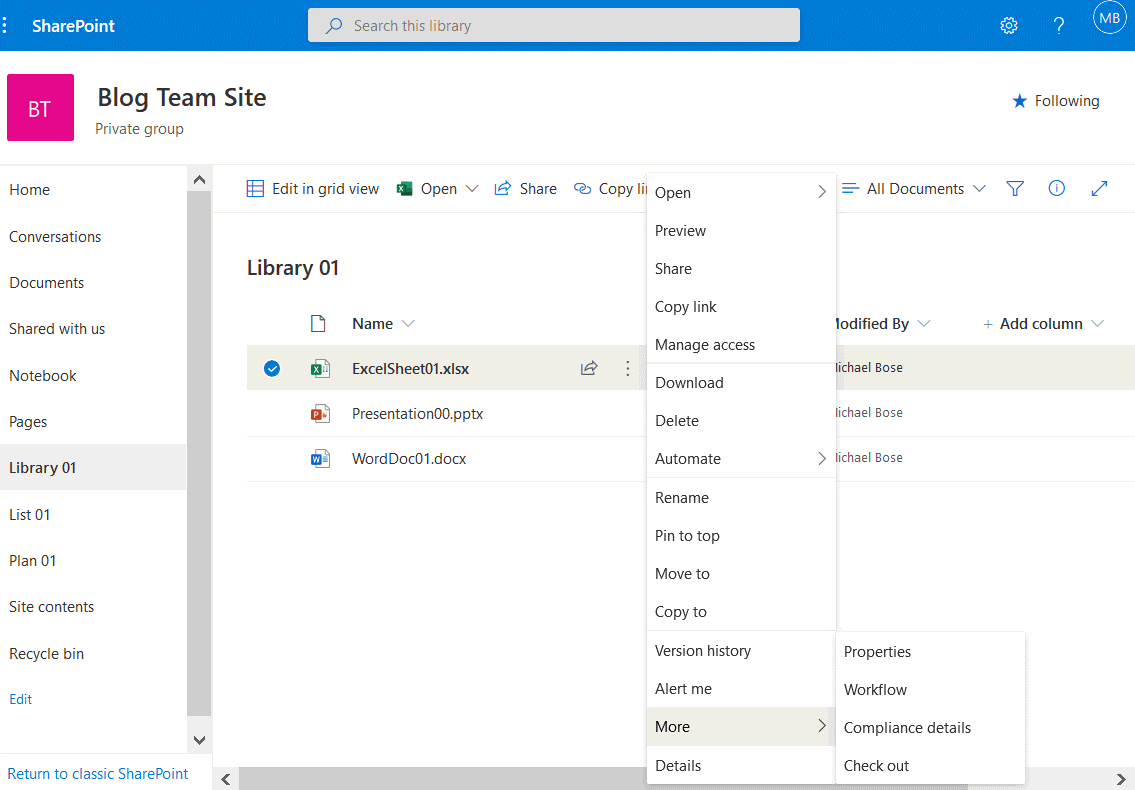Click the Help question mark icon

[1059, 25]
